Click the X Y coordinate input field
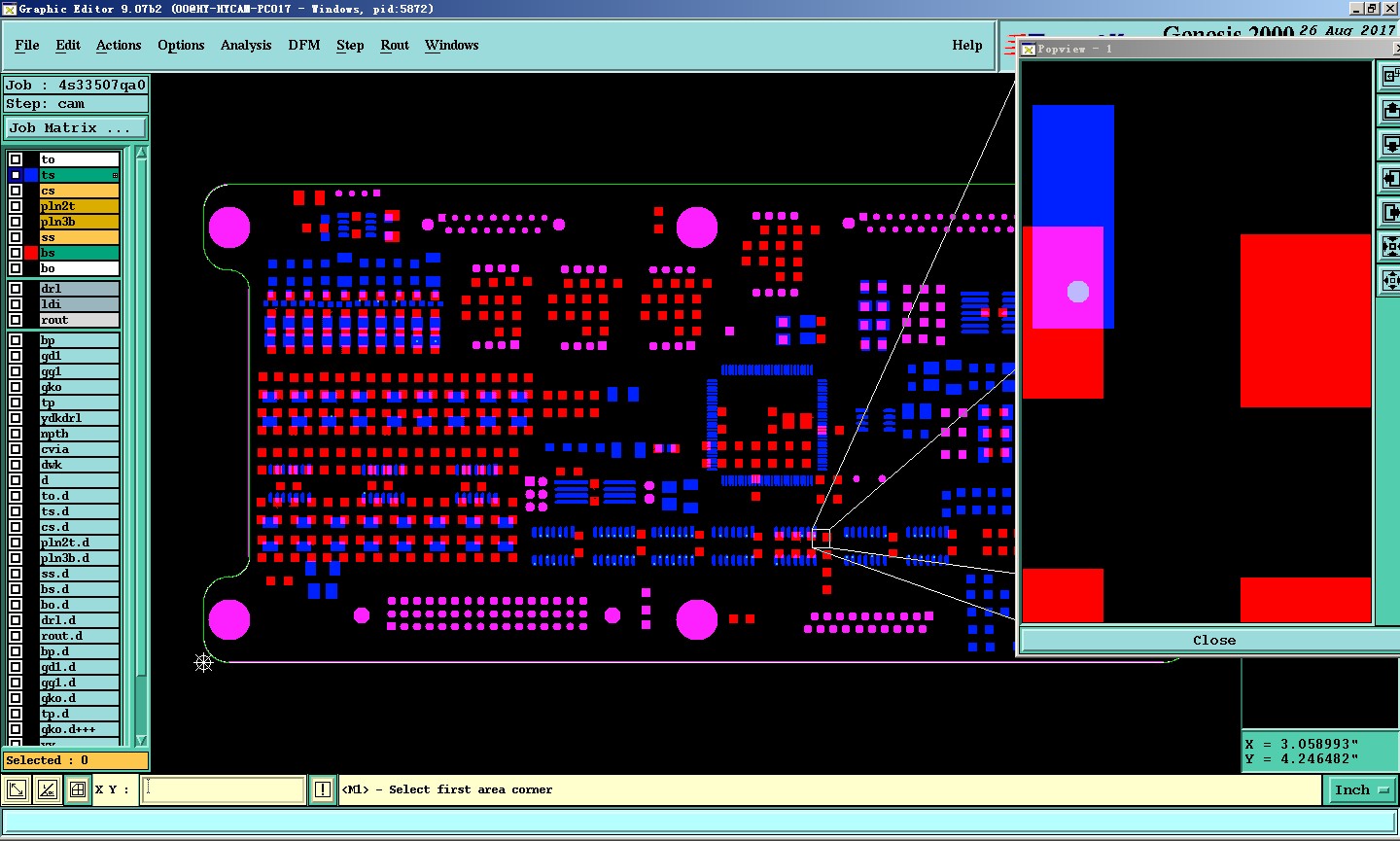1400x841 pixels. pos(224,789)
